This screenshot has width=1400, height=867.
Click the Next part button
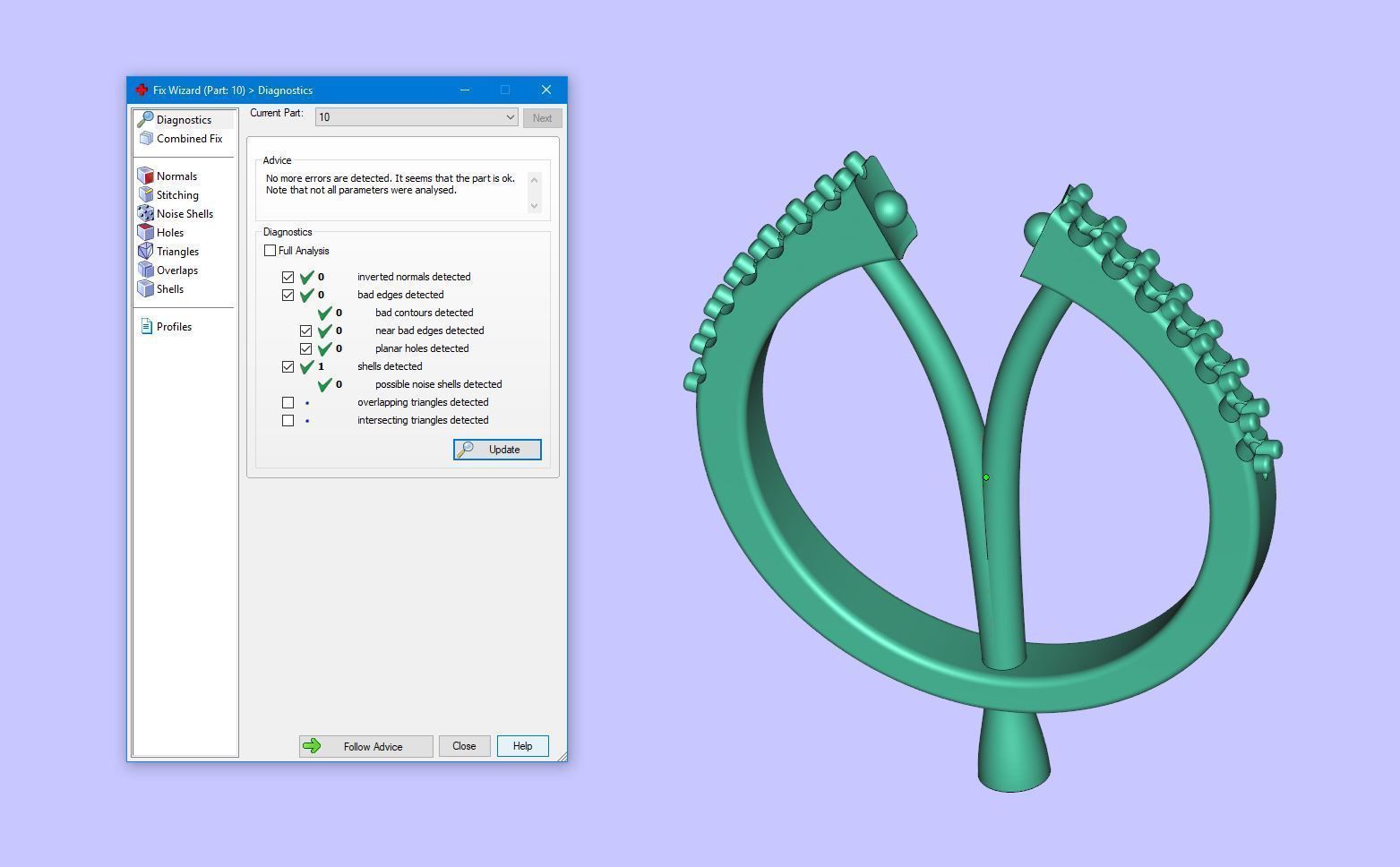(542, 117)
